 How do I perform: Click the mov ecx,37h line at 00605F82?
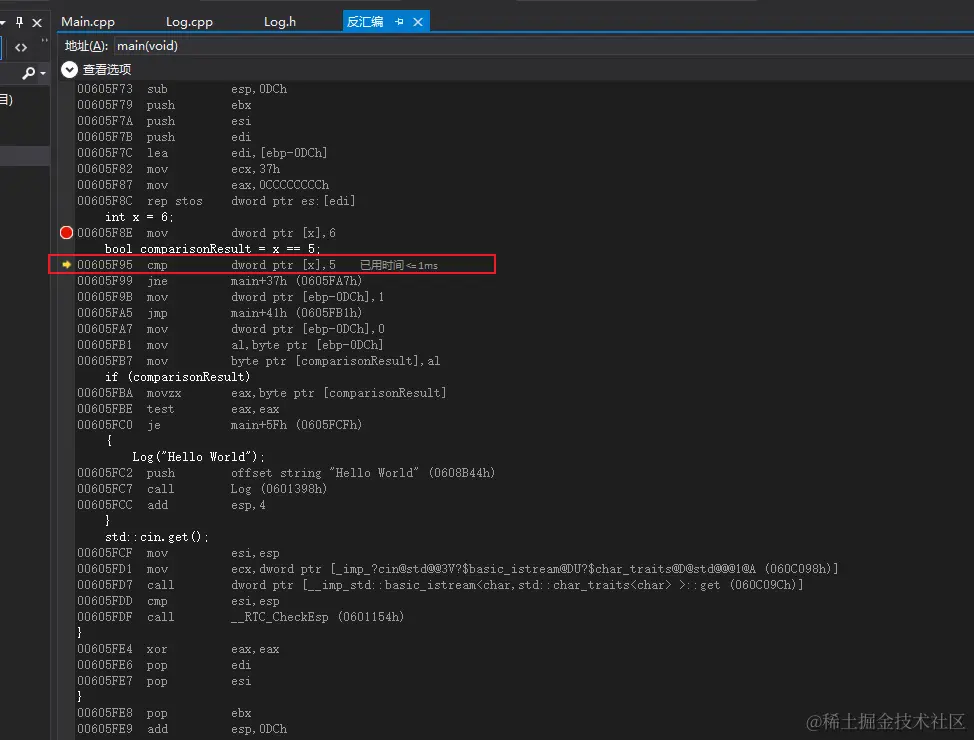178,169
